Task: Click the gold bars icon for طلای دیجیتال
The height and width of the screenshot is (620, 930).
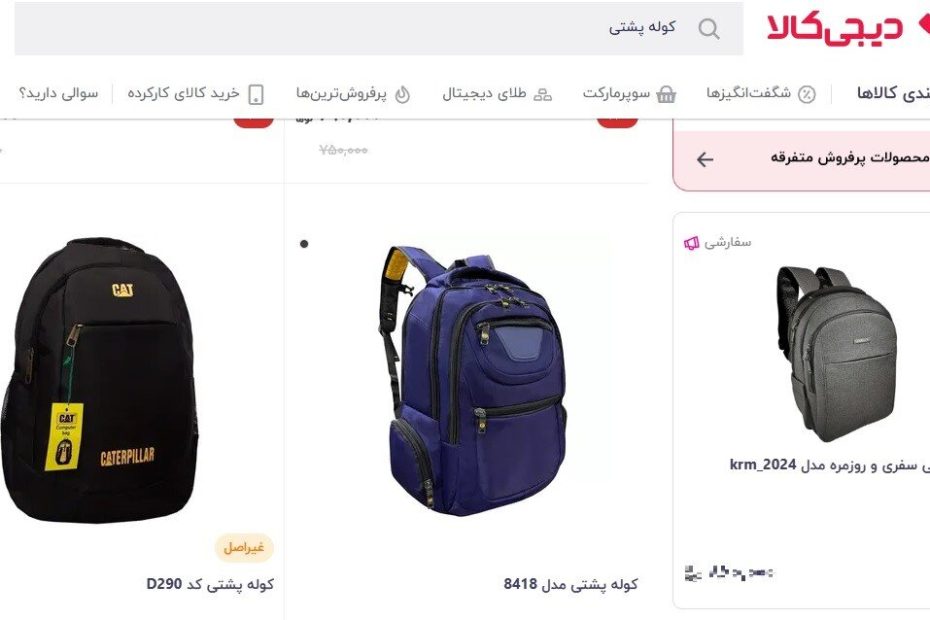Action: 543,94
